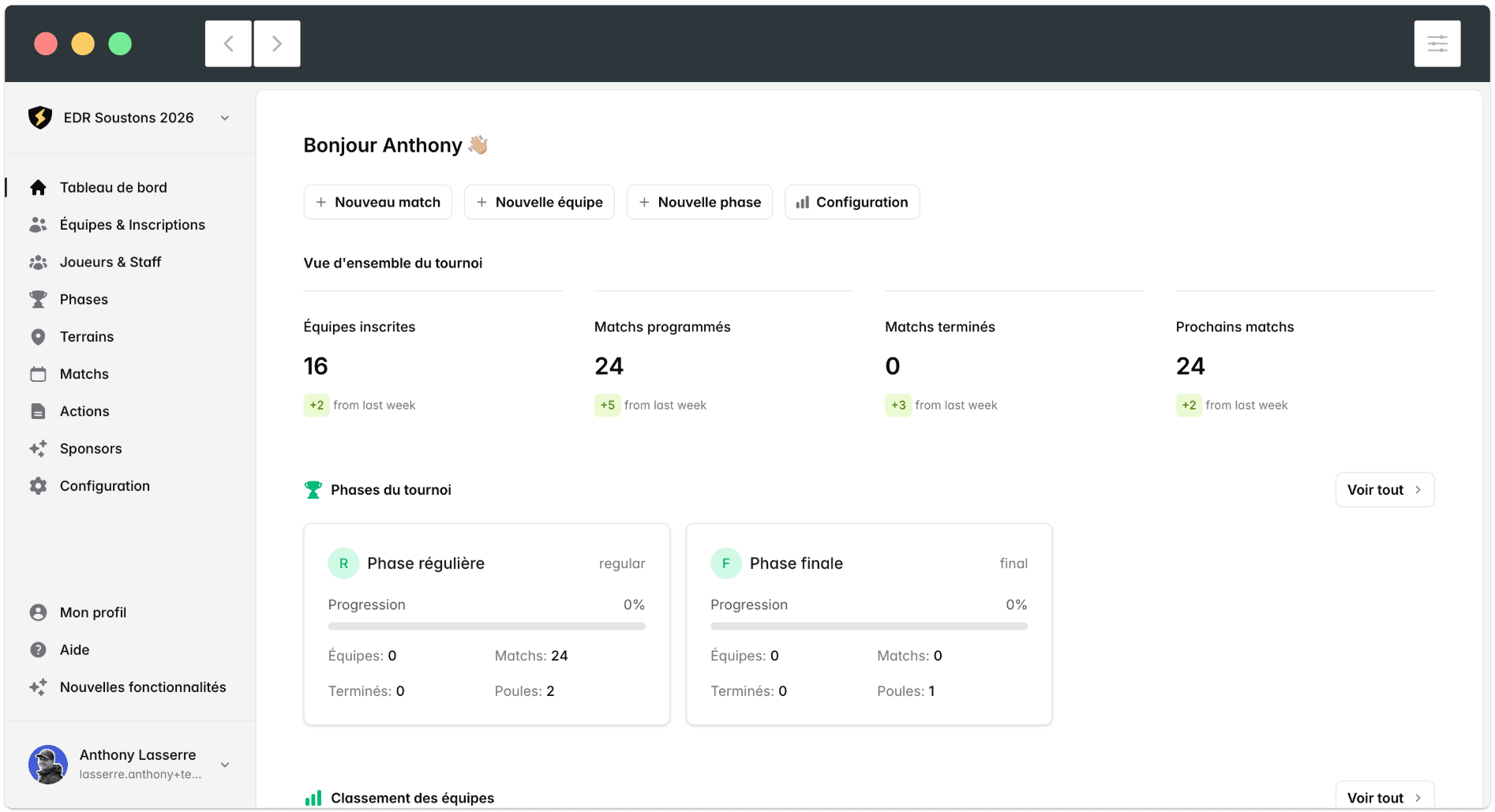Open Joueurs & Staff in the sidebar
Image resolution: width=1495 pixels, height=812 pixels.
pos(111,262)
